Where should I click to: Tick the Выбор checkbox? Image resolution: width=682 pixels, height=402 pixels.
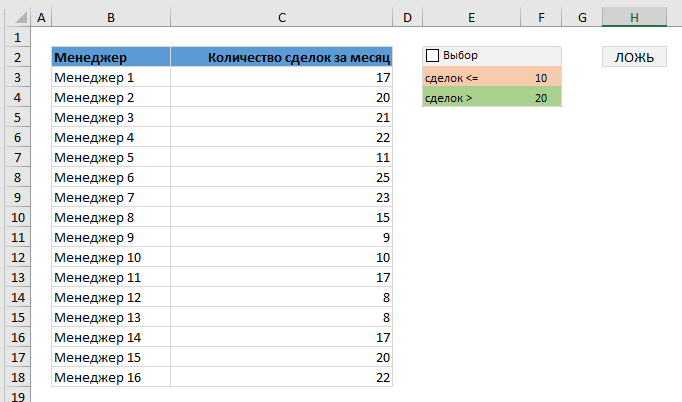(x=432, y=56)
